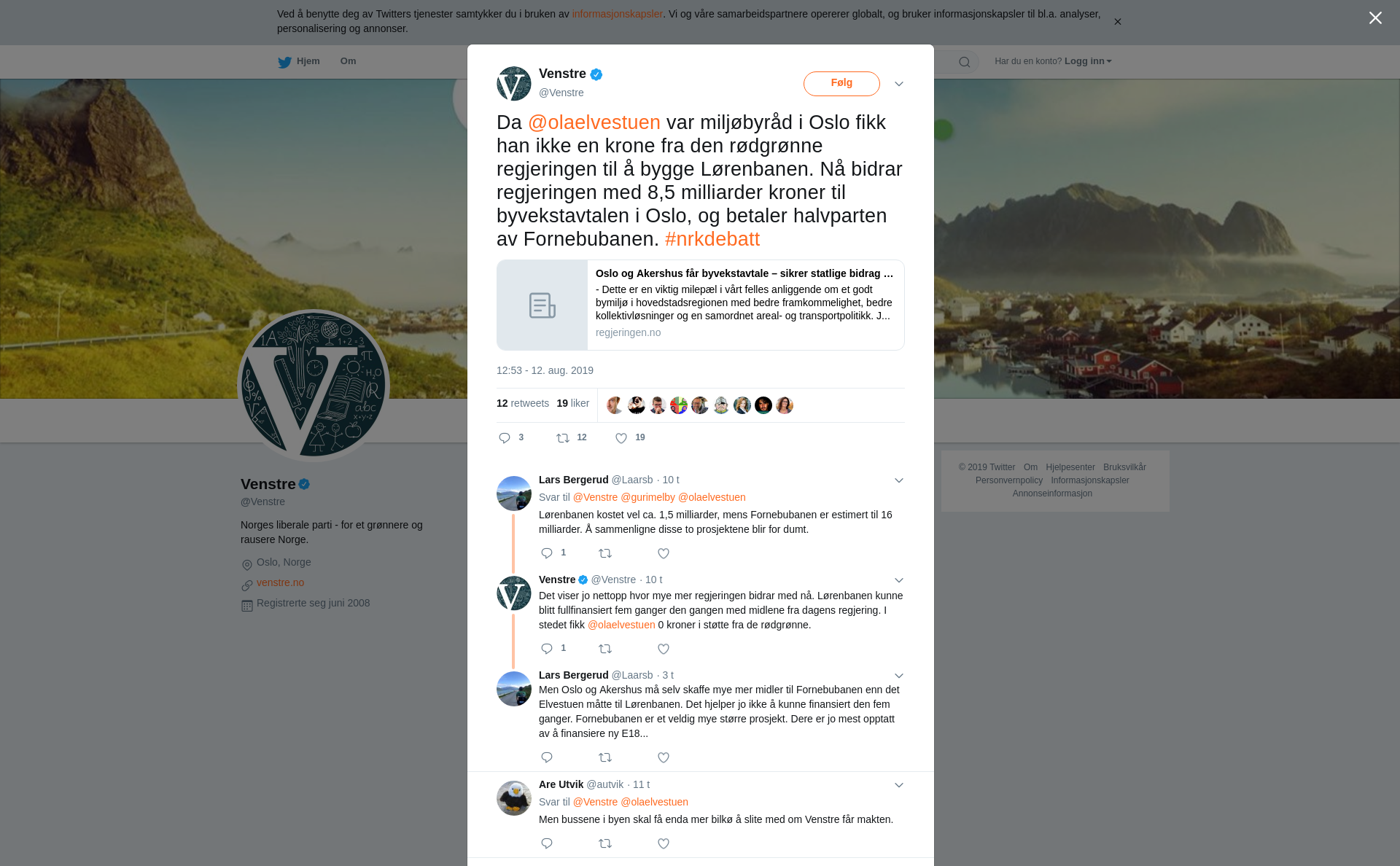Open the venstre.no profile link
Screen dimensions: 1400x866
coord(280,582)
